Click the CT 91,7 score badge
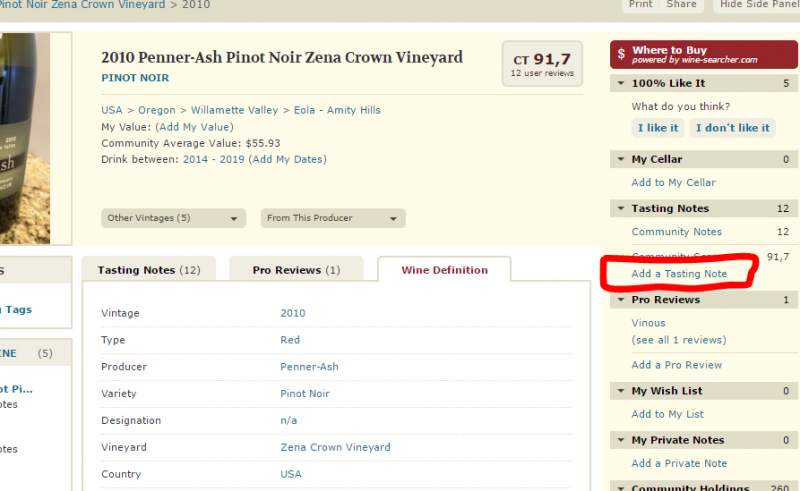Screen dimensions: 800x491 542,64
